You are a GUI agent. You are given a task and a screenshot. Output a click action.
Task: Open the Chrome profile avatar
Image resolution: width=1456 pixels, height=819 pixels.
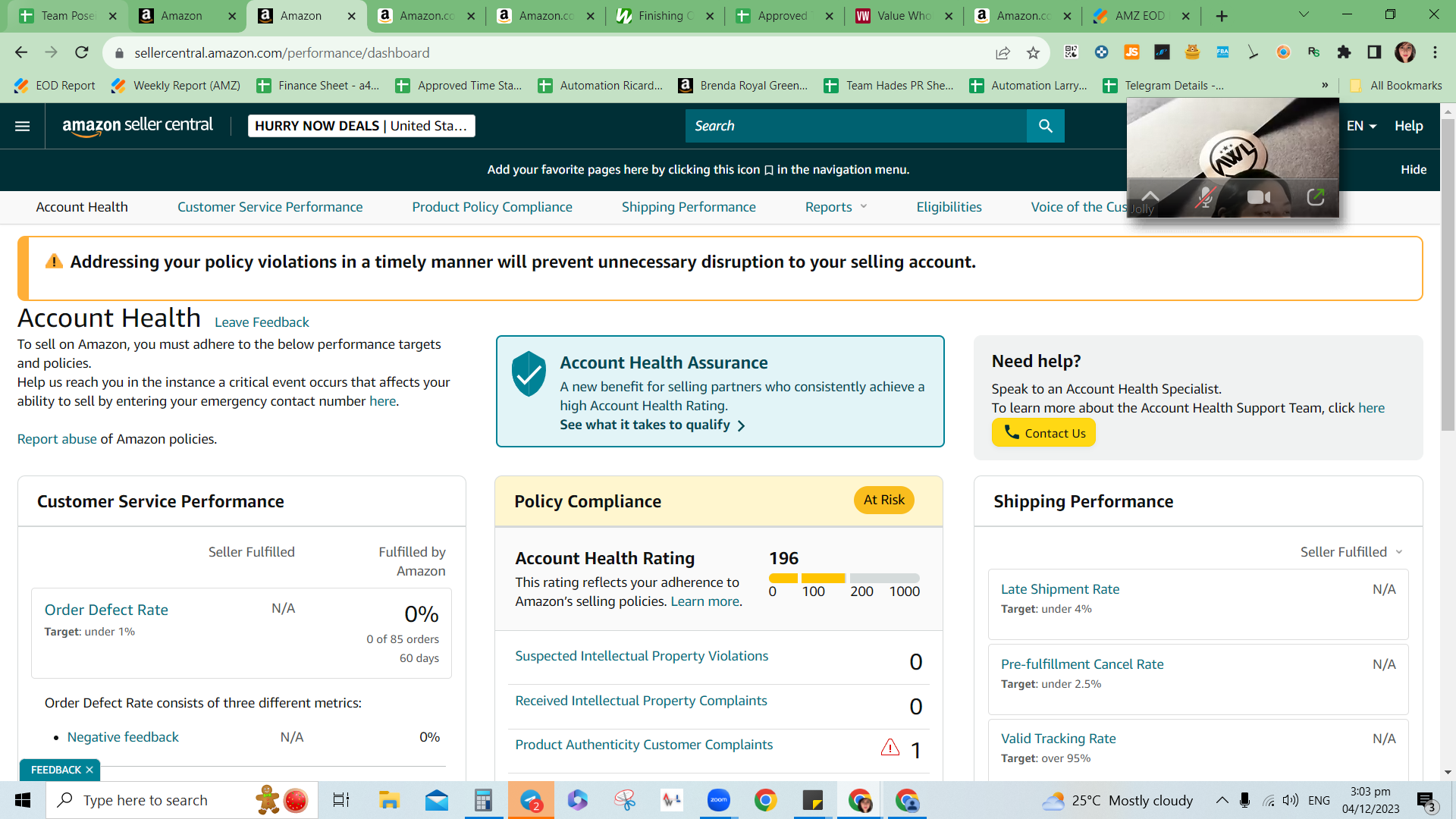pyautogui.click(x=1404, y=52)
